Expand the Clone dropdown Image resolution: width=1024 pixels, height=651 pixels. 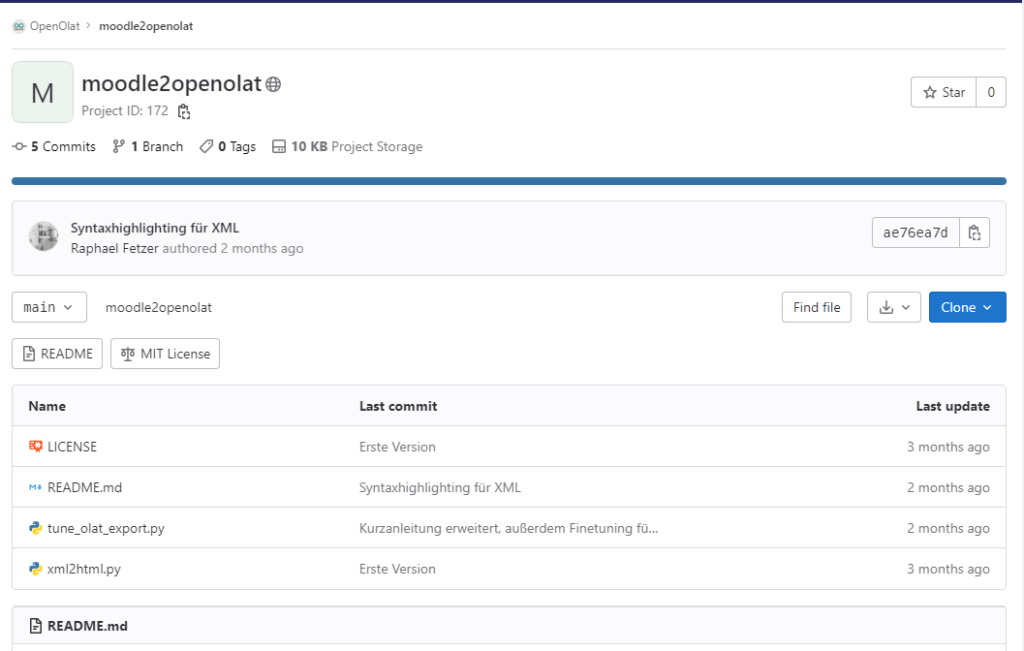[x=967, y=307]
